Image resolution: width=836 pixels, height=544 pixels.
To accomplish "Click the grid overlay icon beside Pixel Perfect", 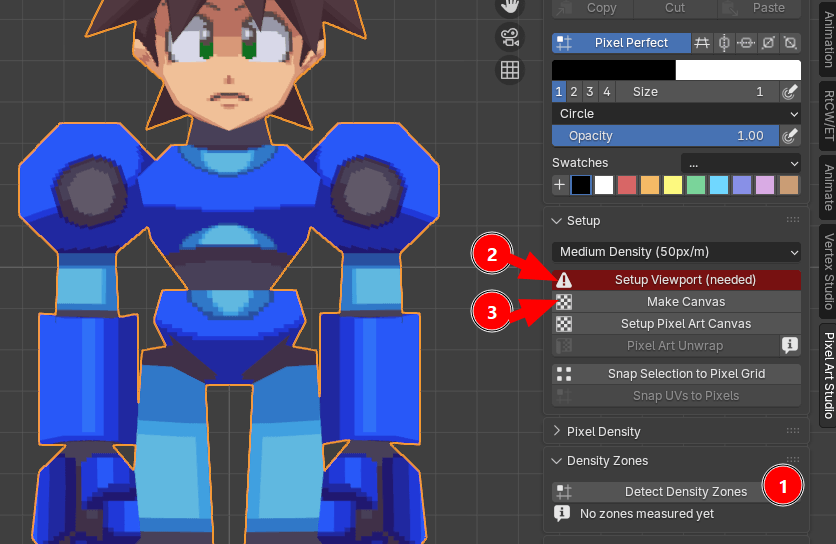I will [702, 43].
